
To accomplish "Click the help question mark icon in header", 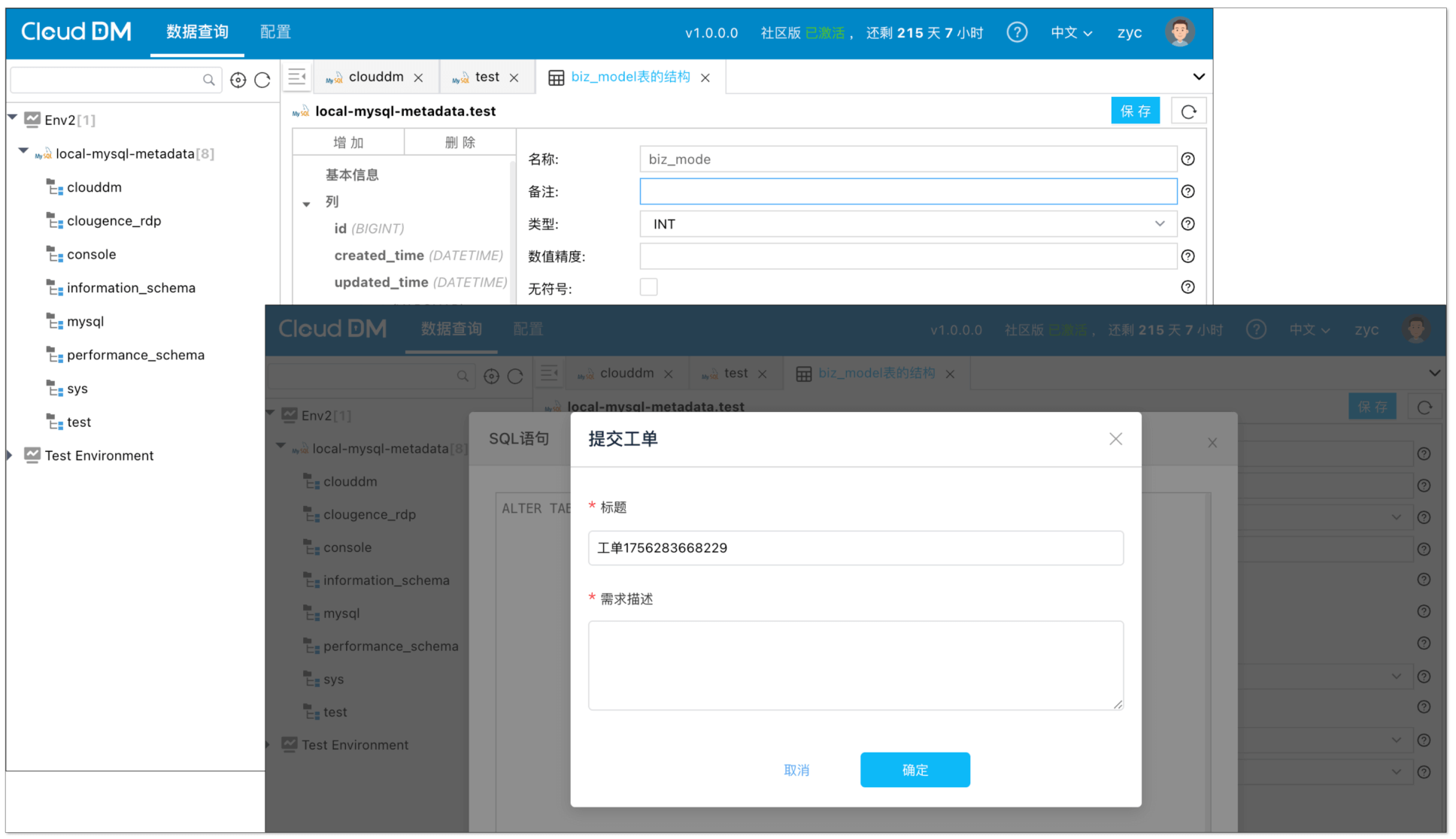I will coord(1017,32).
